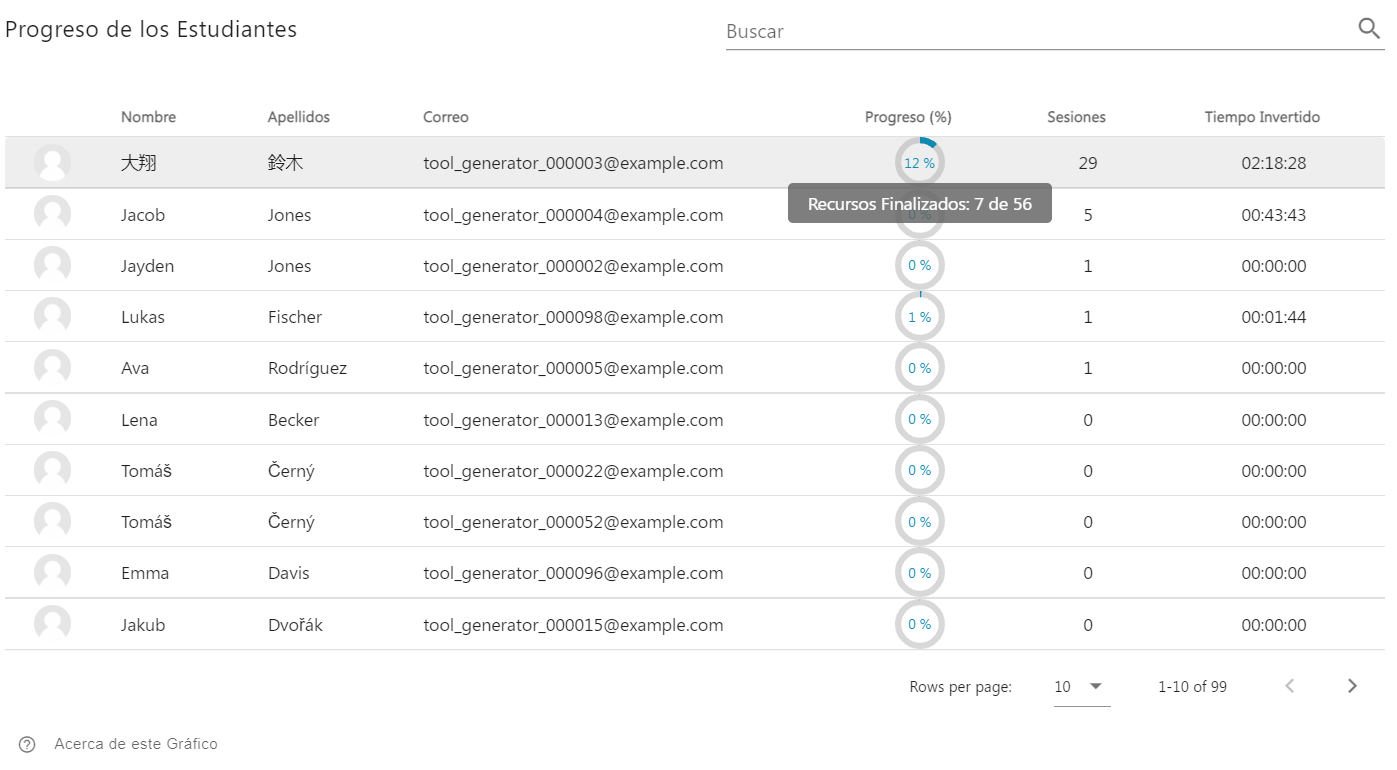Go to next page arrow
1397x770 pixels.
tap(1352, 686)
